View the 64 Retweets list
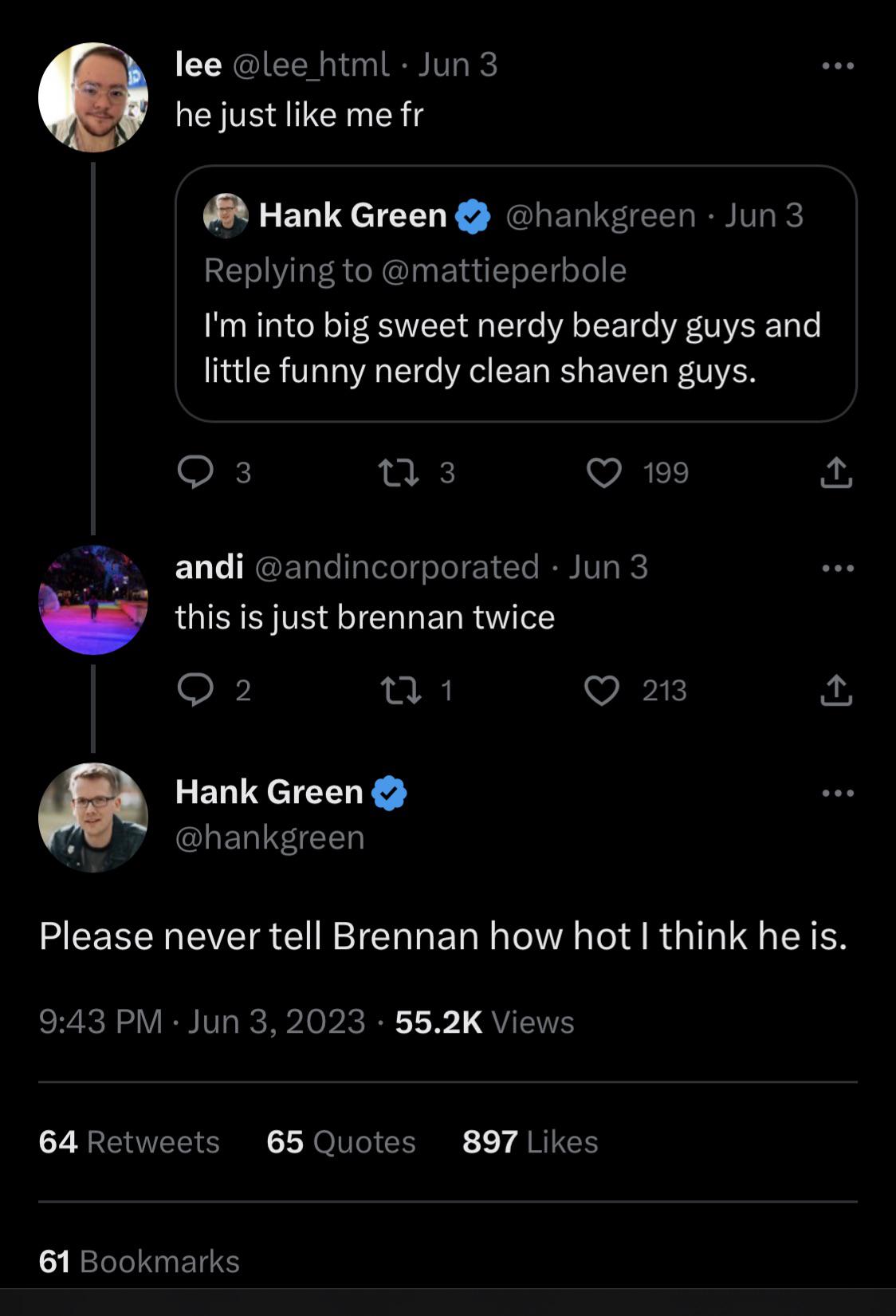 [x=129, y=1141]
